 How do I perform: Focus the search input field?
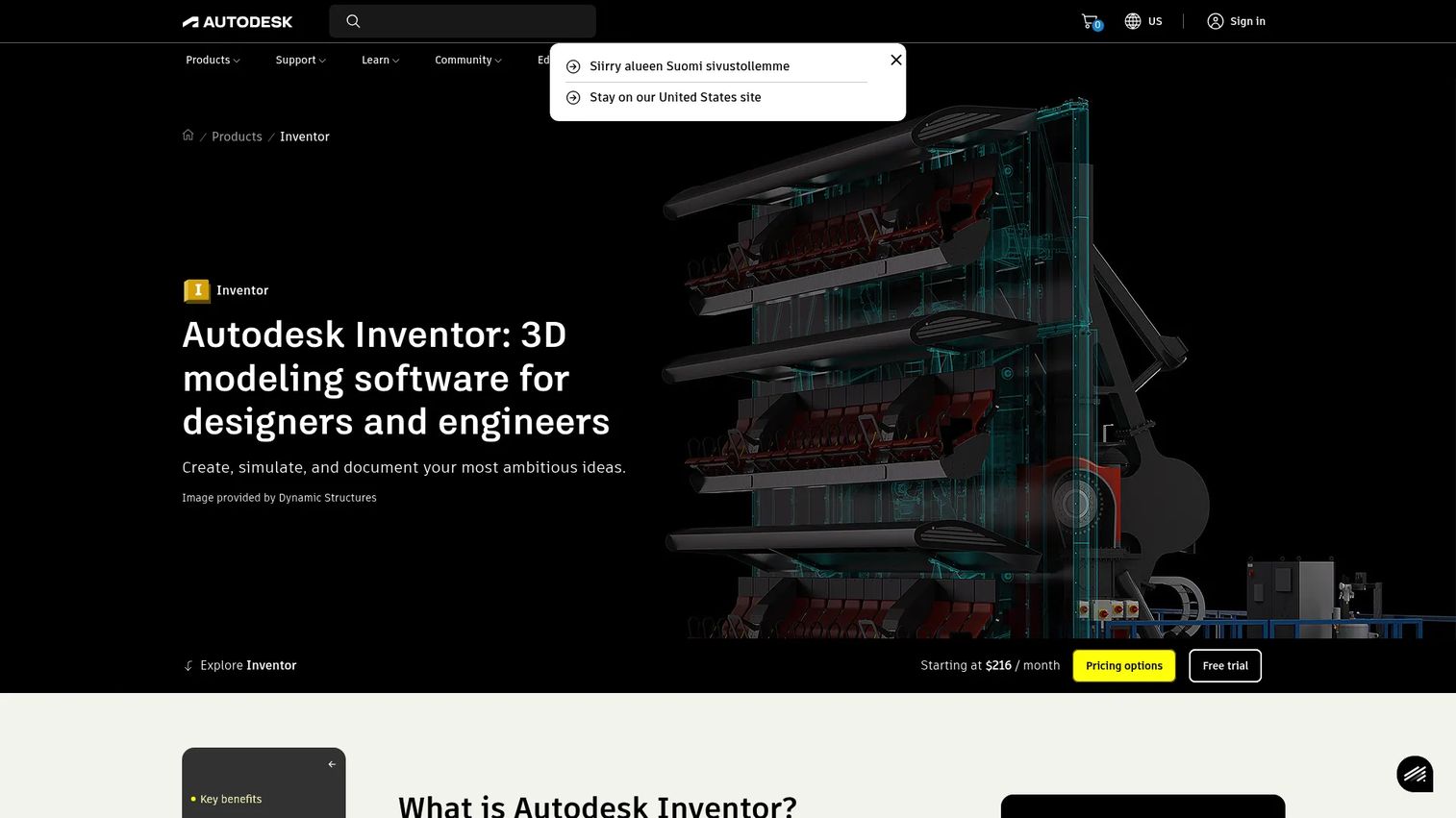pos(463,21)
